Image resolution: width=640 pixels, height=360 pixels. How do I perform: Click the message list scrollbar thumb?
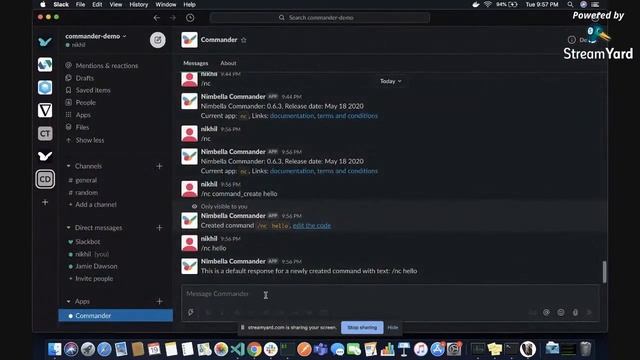pyautogui.click(x=604, y=271)
